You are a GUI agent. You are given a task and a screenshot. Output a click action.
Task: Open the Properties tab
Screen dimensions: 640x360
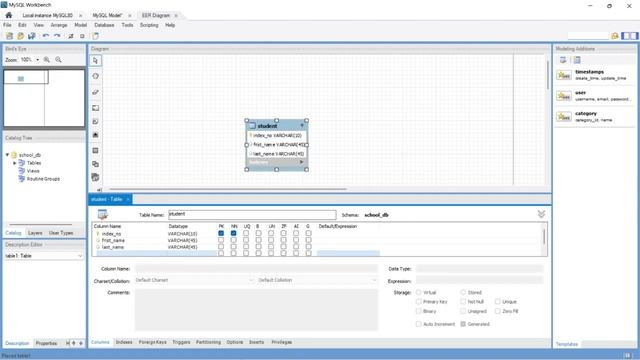pyautogui.click(x=46, y=343)
